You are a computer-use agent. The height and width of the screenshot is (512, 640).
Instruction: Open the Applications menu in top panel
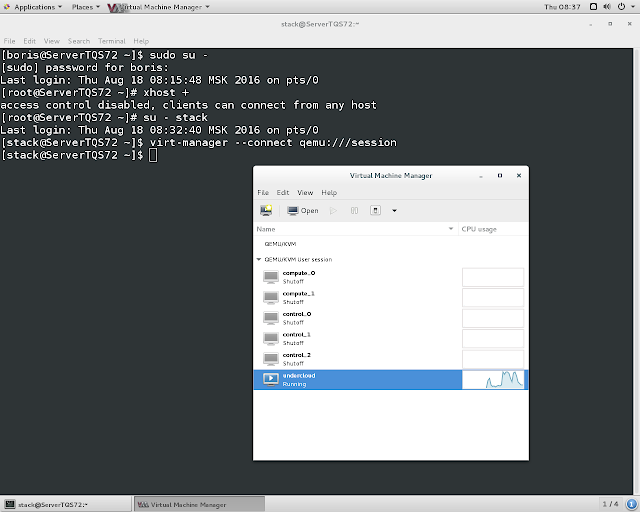33,7
